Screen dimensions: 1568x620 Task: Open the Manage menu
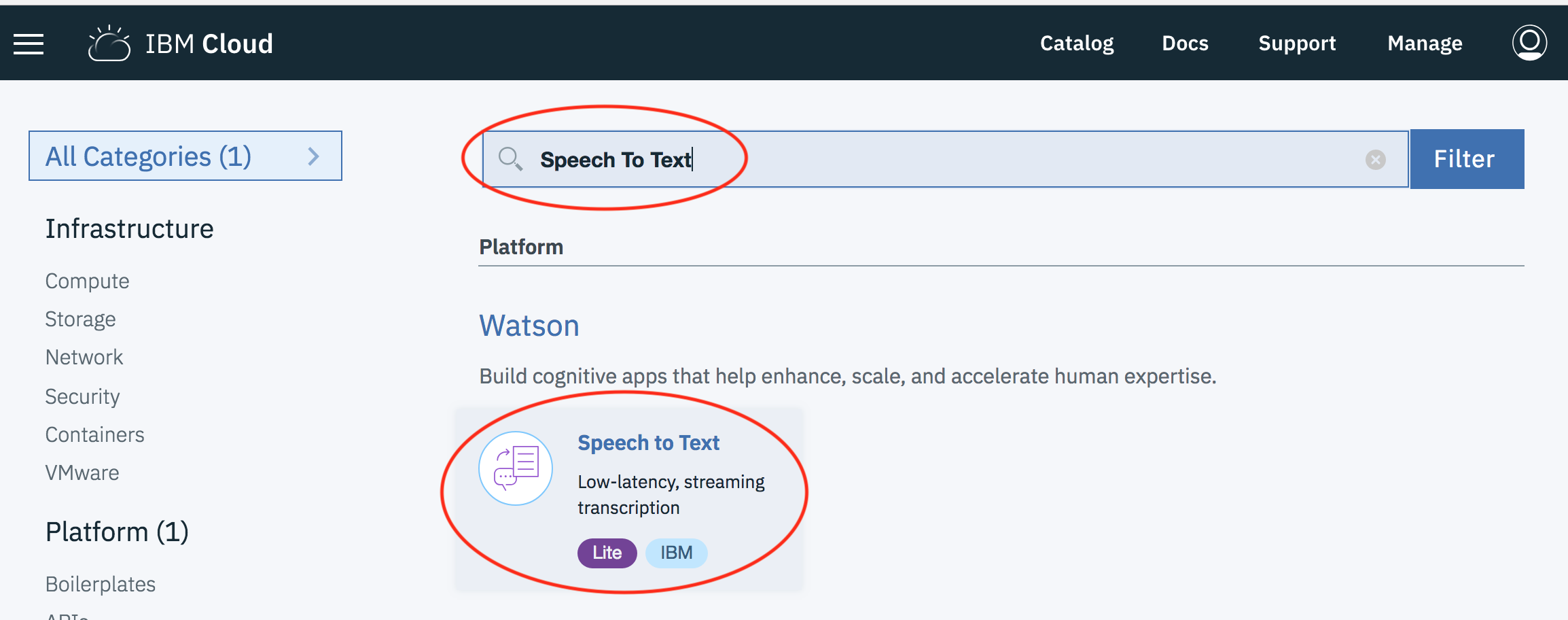[x=1425, y=44]
